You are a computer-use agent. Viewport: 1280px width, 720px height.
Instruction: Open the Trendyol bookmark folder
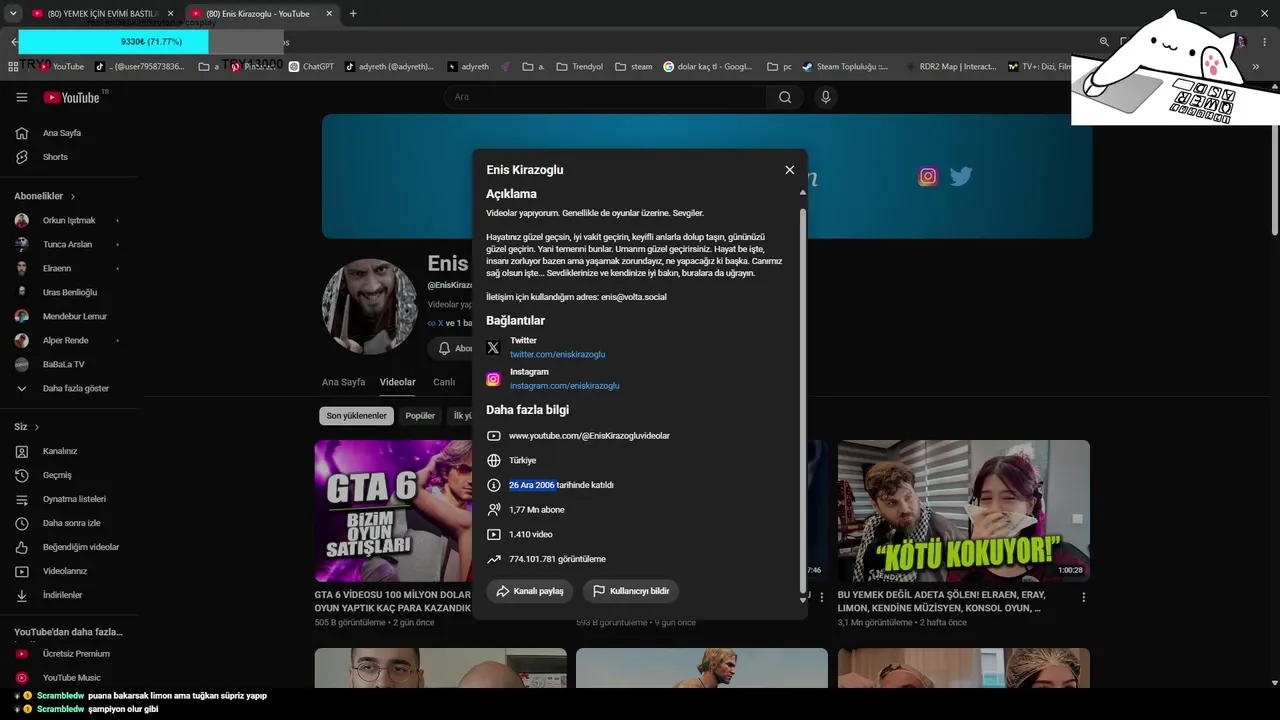[x=579, y=67]
